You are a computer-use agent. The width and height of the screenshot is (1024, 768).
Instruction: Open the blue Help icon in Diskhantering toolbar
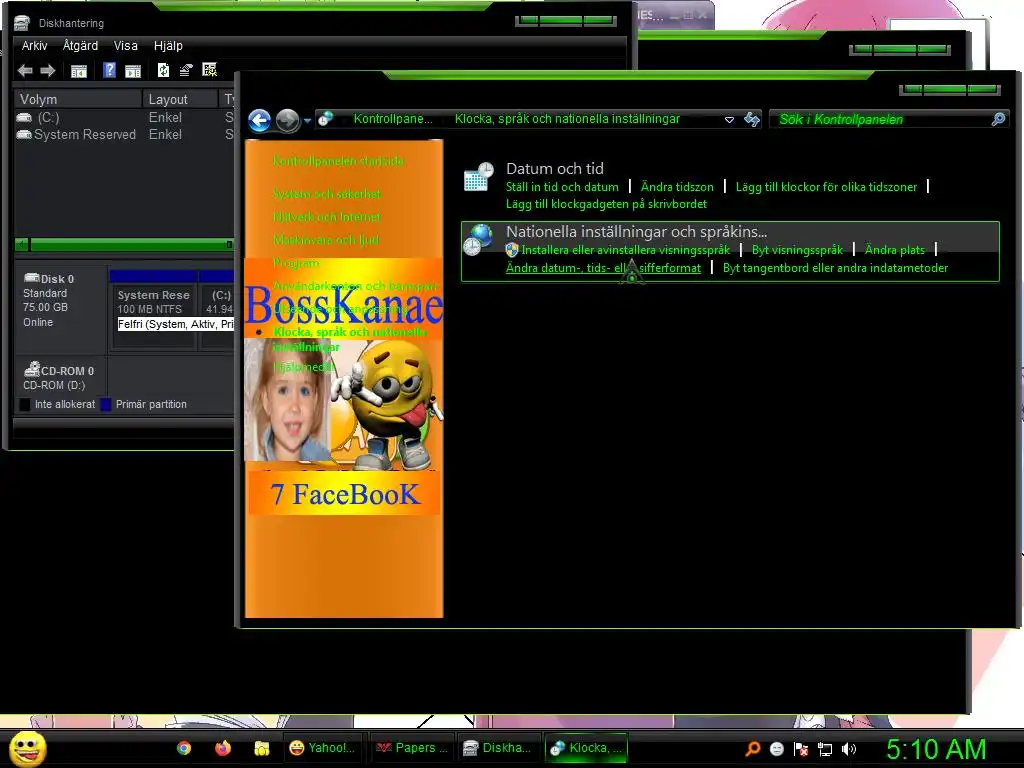coord(109,70)
